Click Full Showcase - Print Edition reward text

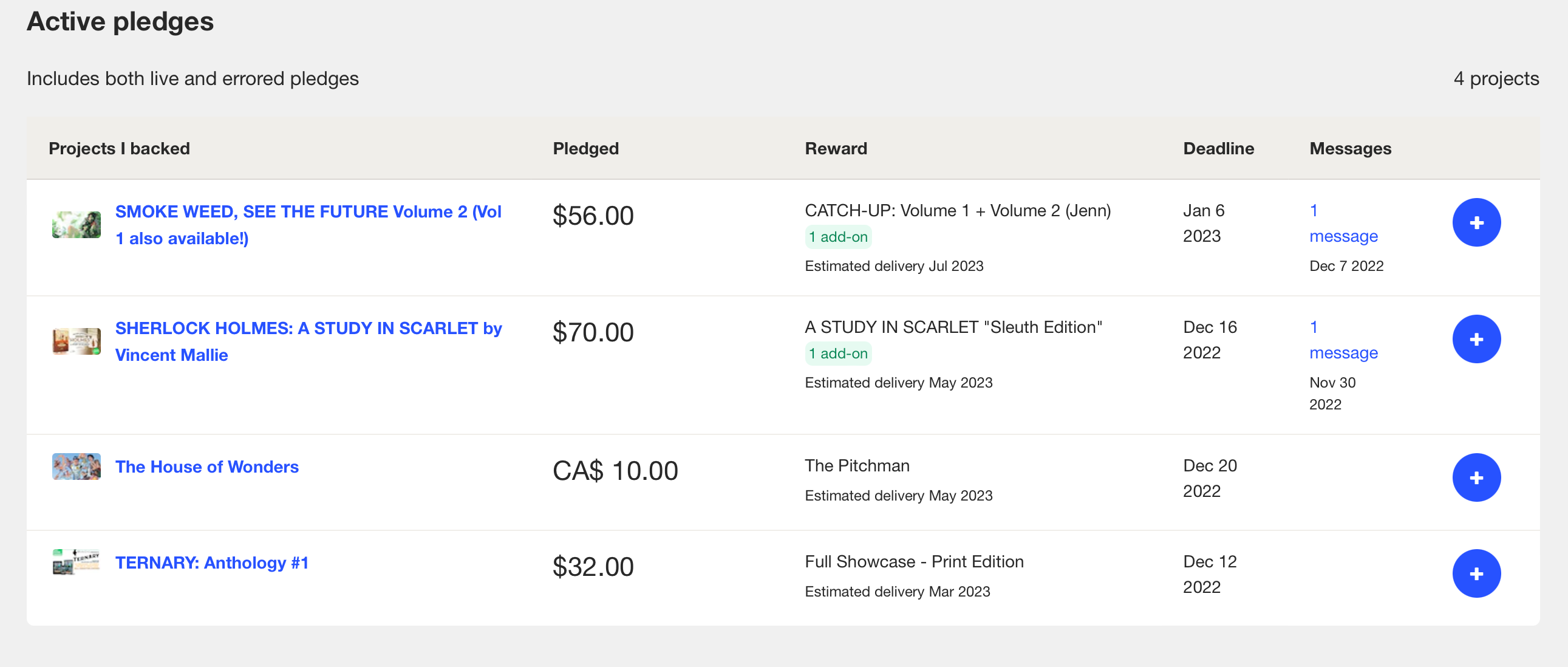click(914, 561)
